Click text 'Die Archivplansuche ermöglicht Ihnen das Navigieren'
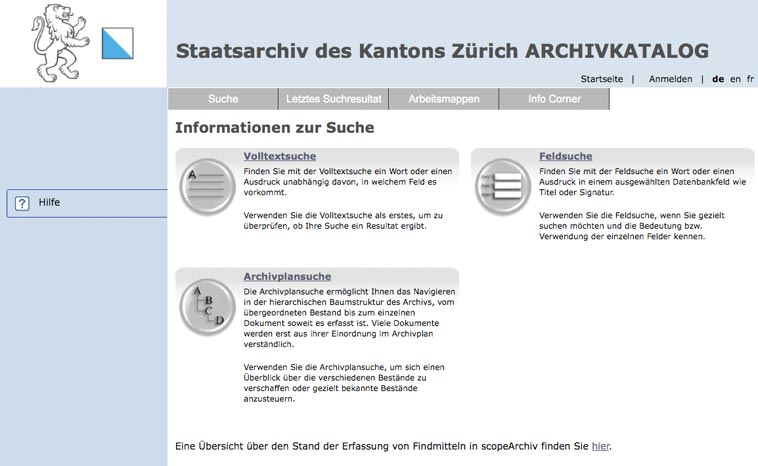Viewport: 758px width, 466px height. (x=349, y=291)
